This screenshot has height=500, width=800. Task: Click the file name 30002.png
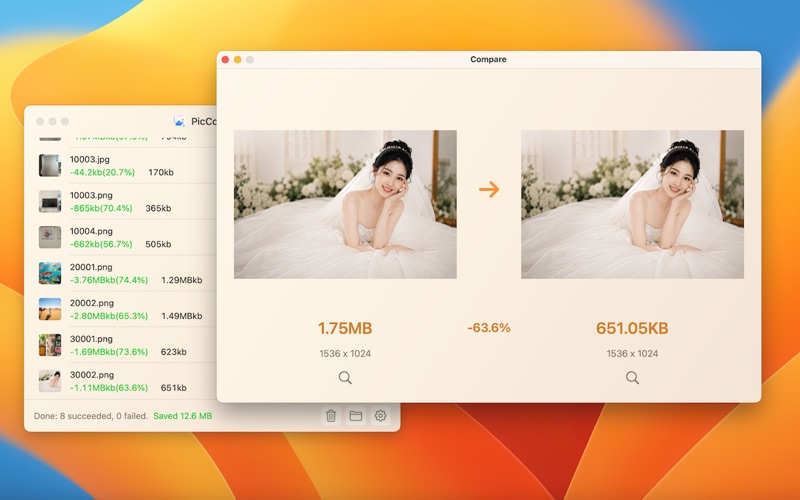(x=92, y=374)
